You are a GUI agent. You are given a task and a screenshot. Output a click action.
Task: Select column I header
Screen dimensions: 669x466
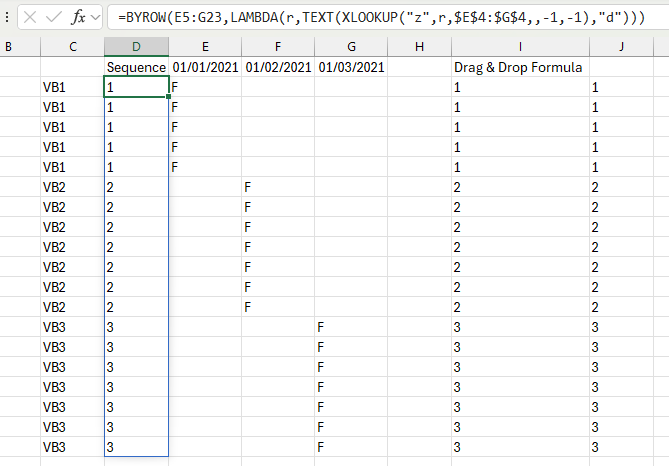pyautogui.click(x=521, y=47)
